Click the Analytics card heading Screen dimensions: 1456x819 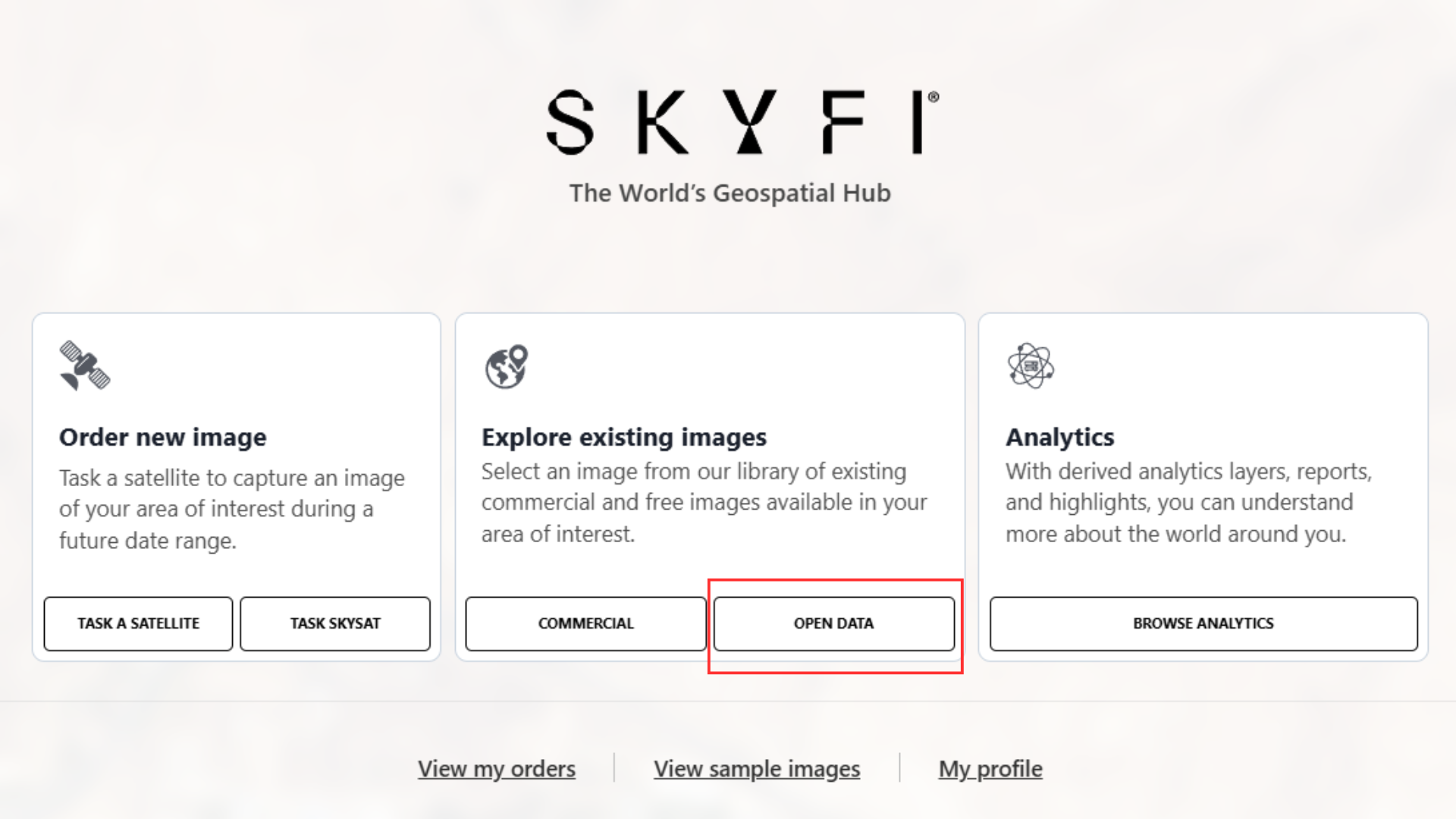click(1059, 438)
